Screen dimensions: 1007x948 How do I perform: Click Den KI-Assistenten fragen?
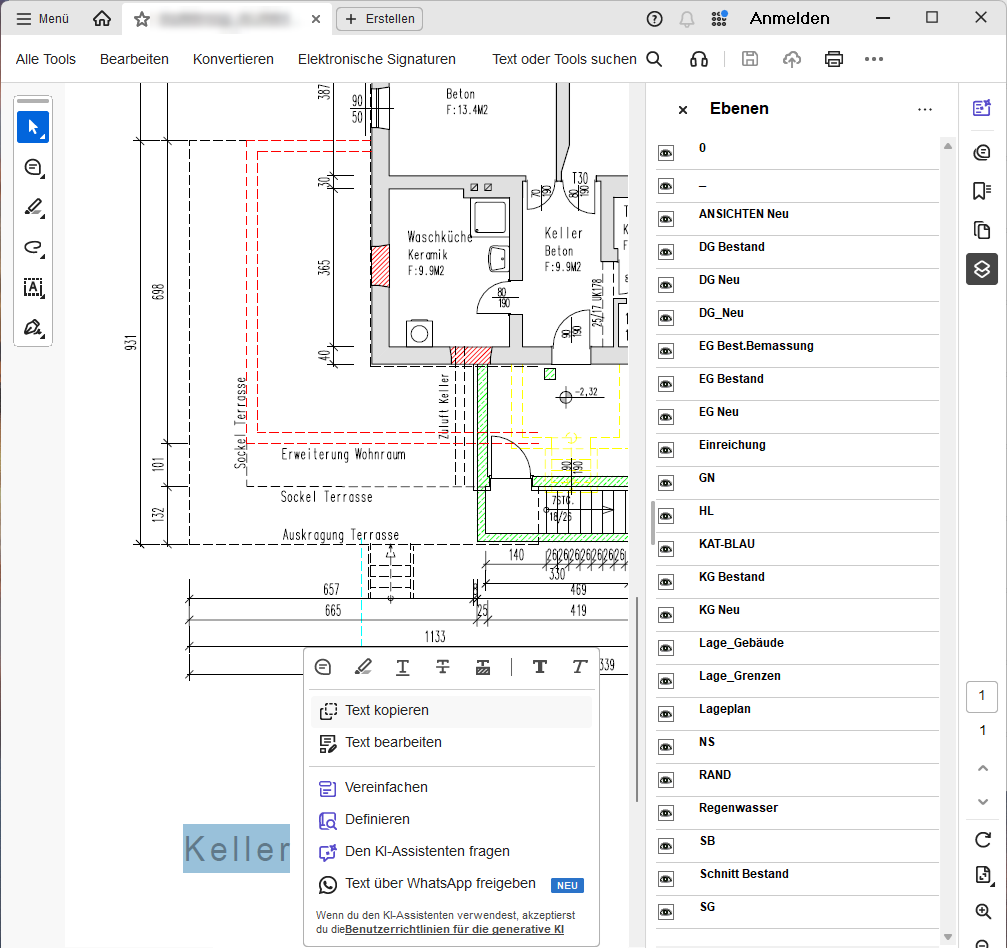(451, 852)
